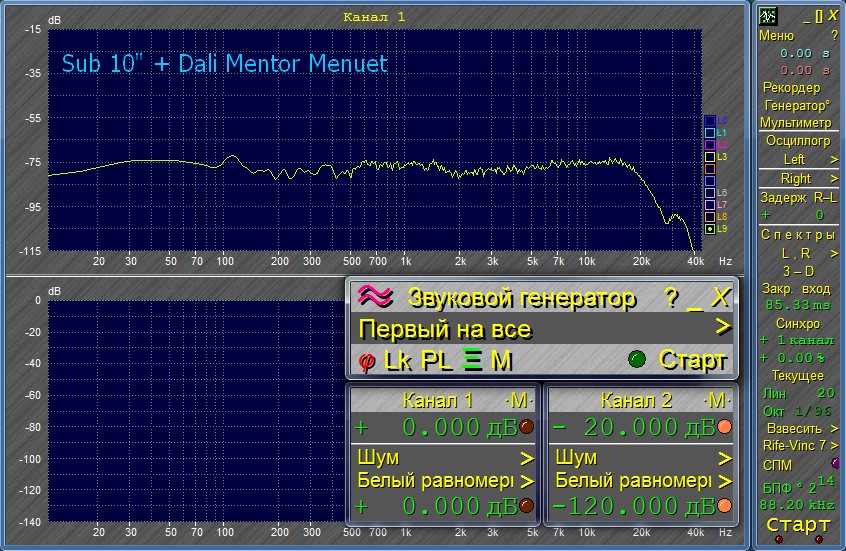Click the Sub 10" + Dali Mentor Menuet caption

tap(225, 63)
